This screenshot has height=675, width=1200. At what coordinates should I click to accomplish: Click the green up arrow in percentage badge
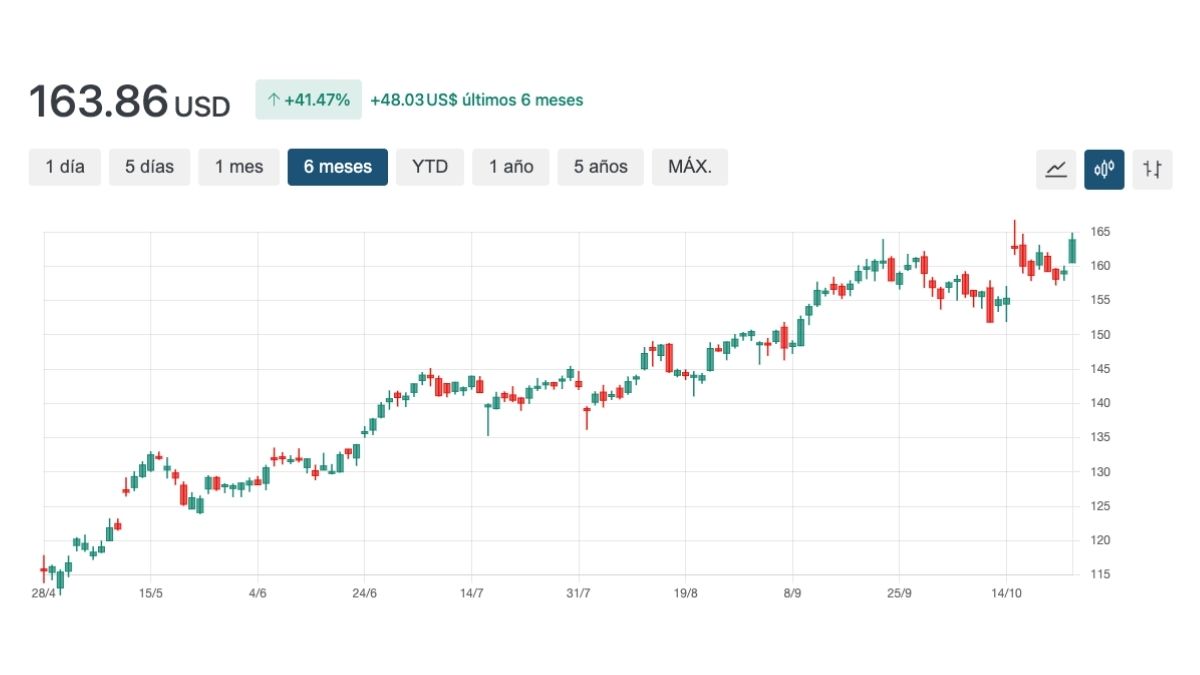273,100
